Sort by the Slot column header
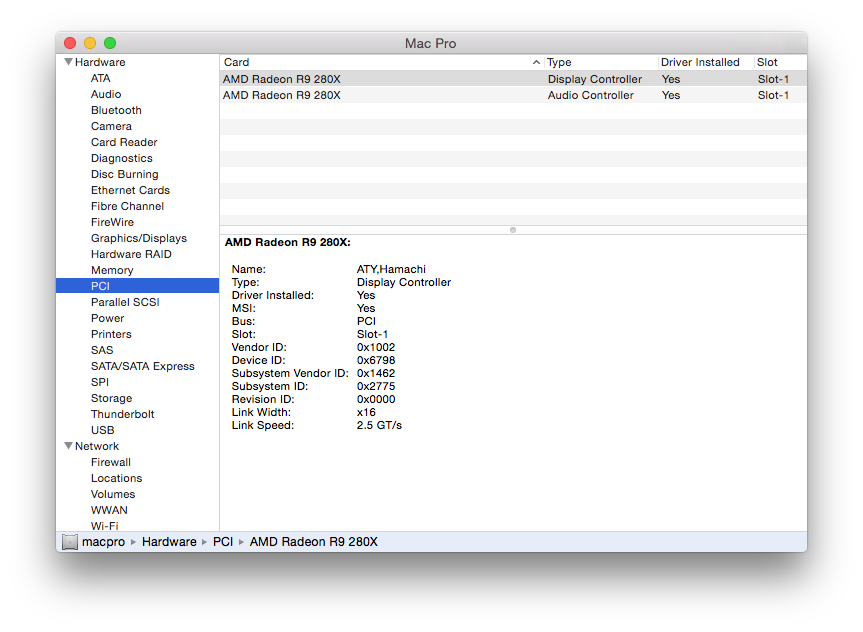The width and height of the screenshot is (863, 632). [780, 62]
